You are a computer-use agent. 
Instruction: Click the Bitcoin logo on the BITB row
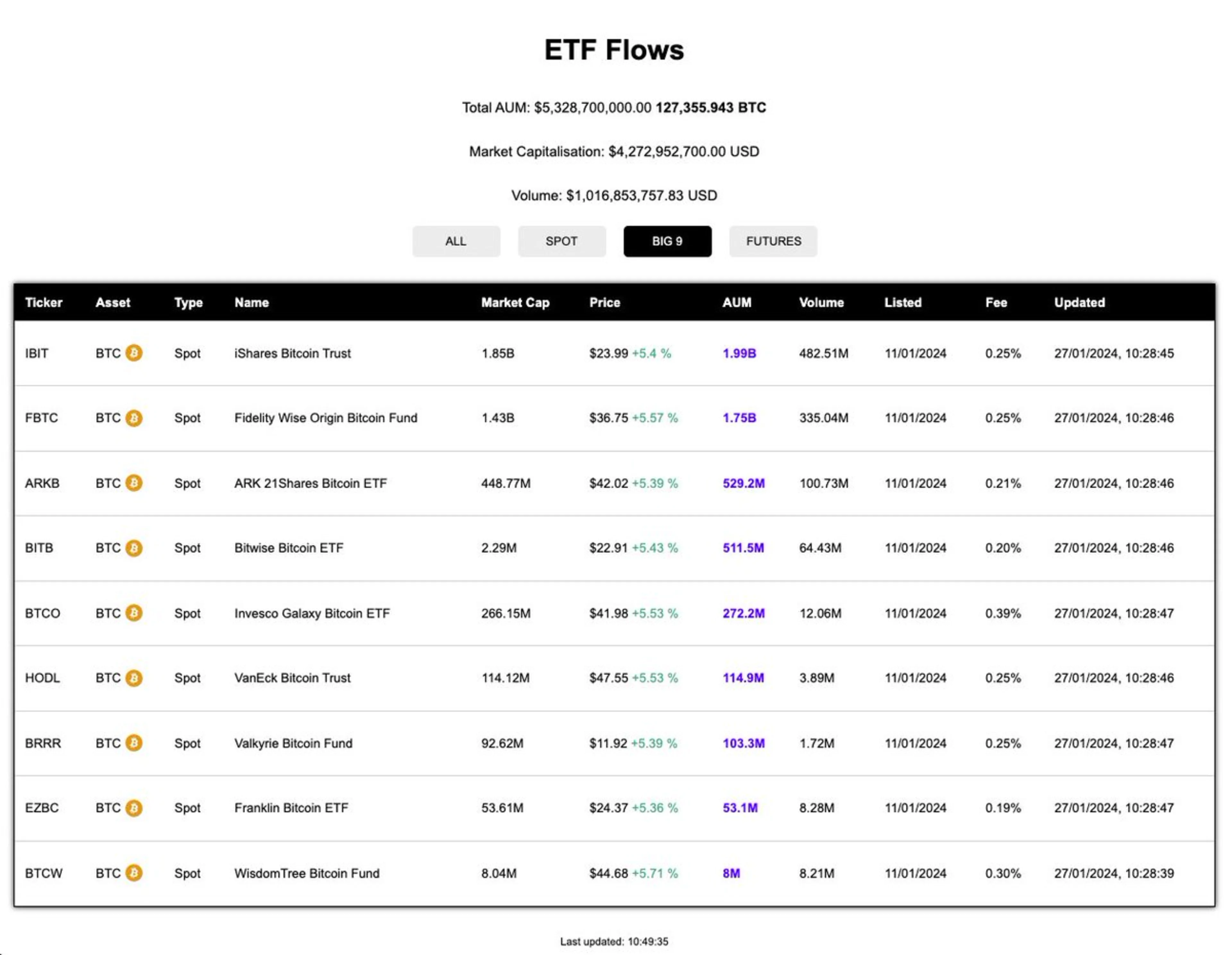135,548
